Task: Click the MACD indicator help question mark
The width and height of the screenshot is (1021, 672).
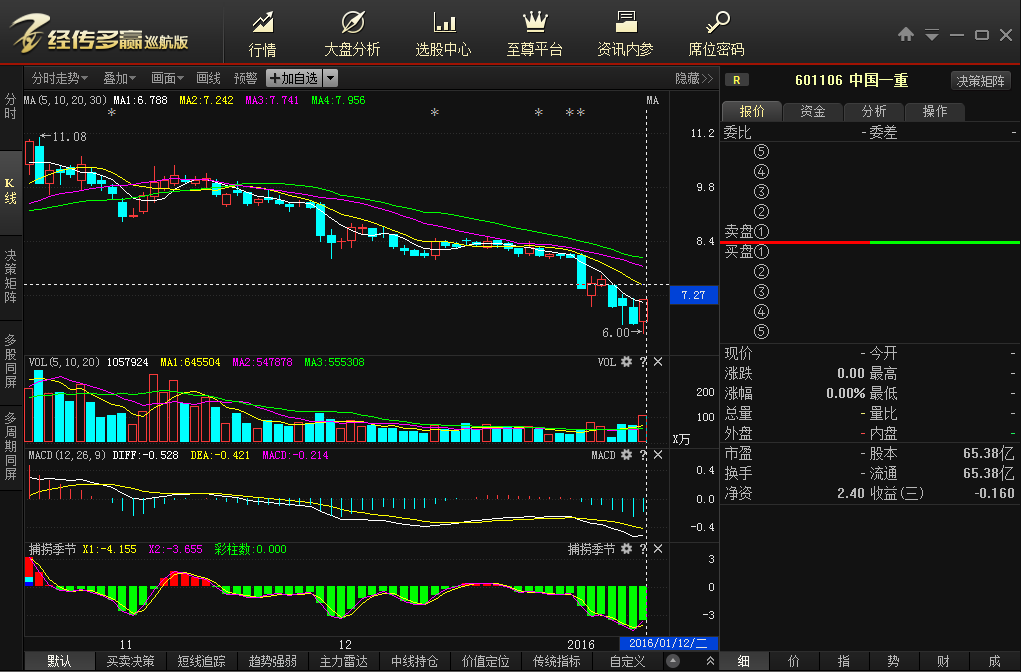Action: (643, 455)
